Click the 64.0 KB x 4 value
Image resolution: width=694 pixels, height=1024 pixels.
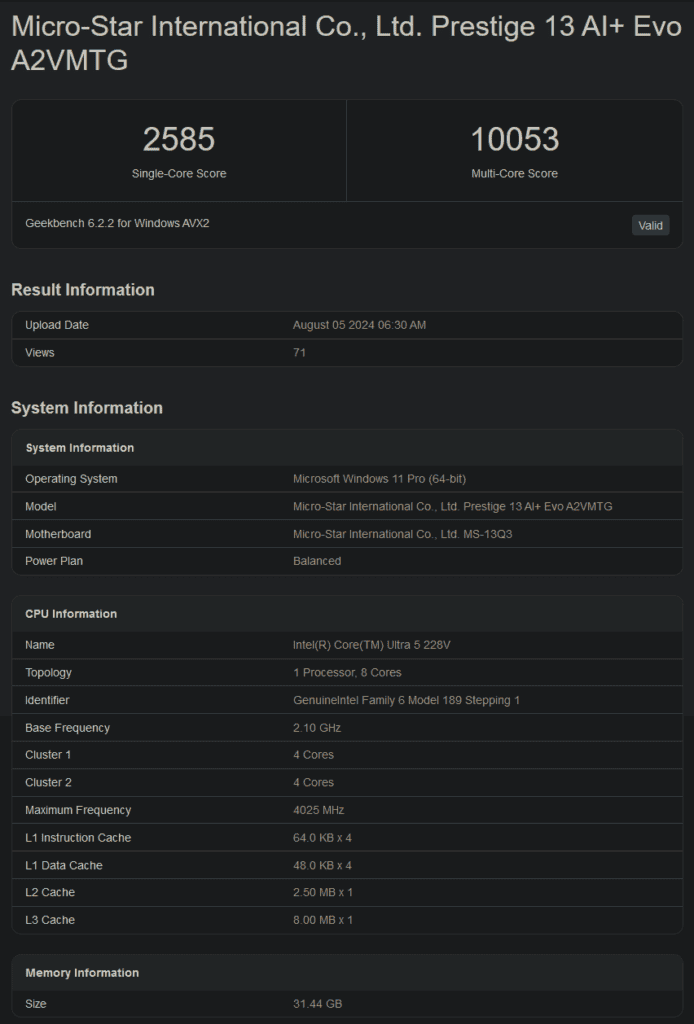point(323,838)
